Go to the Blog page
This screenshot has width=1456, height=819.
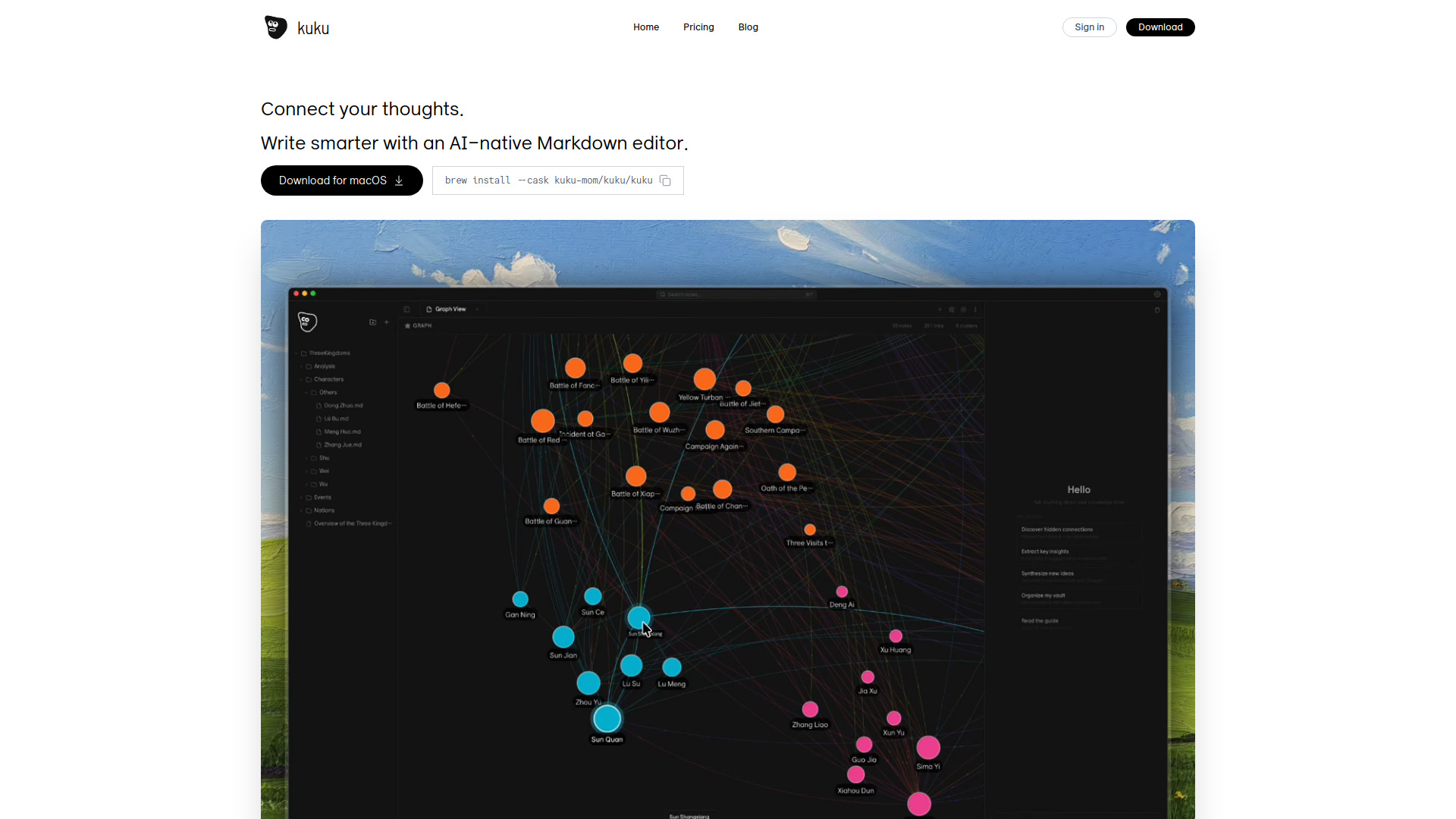tap(748, 27)
